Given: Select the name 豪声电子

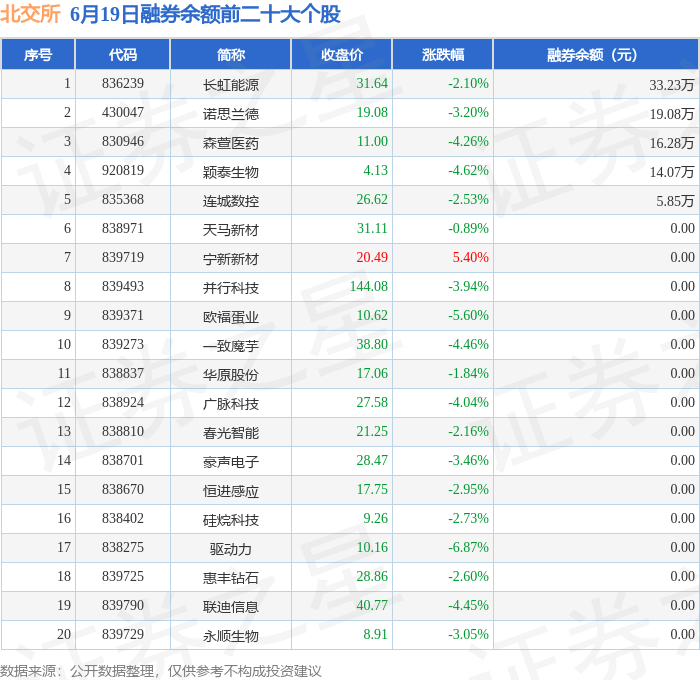Looking at the screenshot, I should coord(231,462).
